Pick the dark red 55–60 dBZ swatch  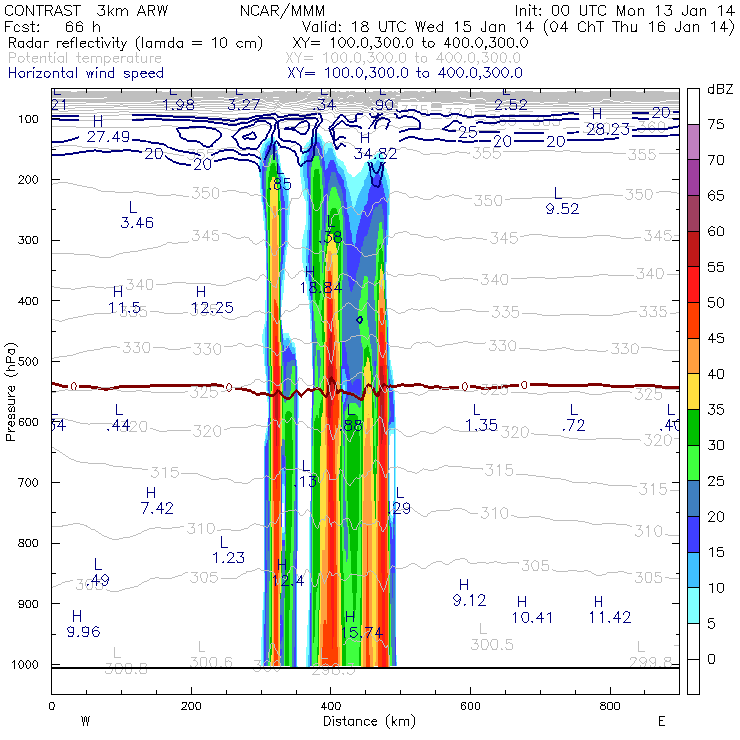tap(693, 249)
